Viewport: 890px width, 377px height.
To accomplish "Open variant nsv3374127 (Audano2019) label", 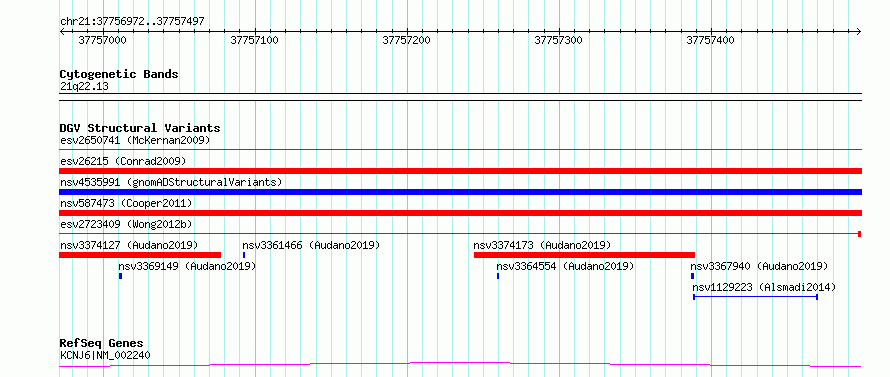I will tap(129, 245).
